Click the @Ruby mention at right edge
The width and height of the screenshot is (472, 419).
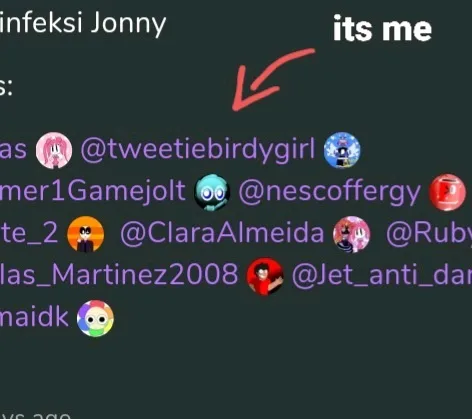click(429, 235)
